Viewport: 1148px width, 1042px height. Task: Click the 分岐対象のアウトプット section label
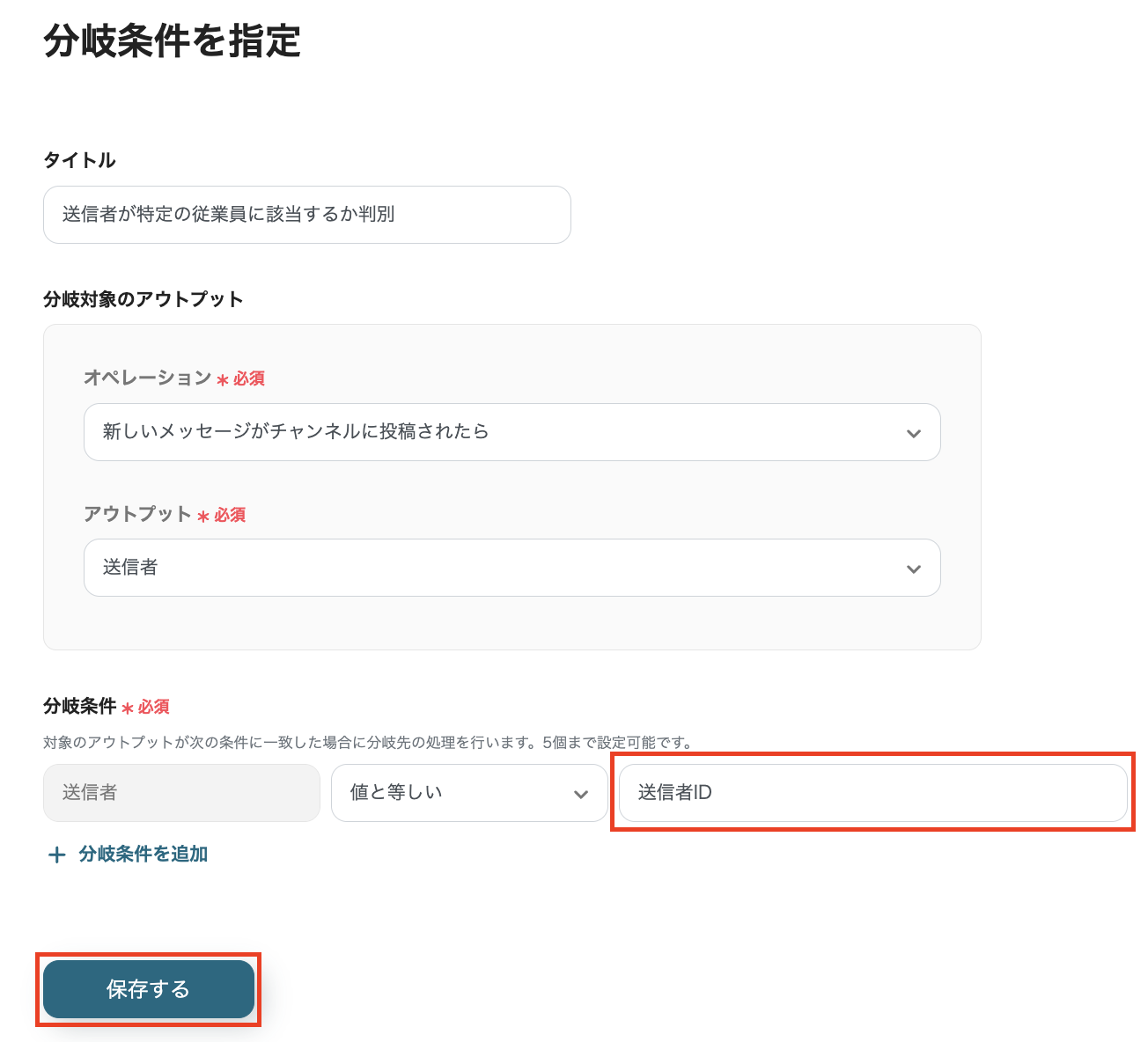point(144,299)
